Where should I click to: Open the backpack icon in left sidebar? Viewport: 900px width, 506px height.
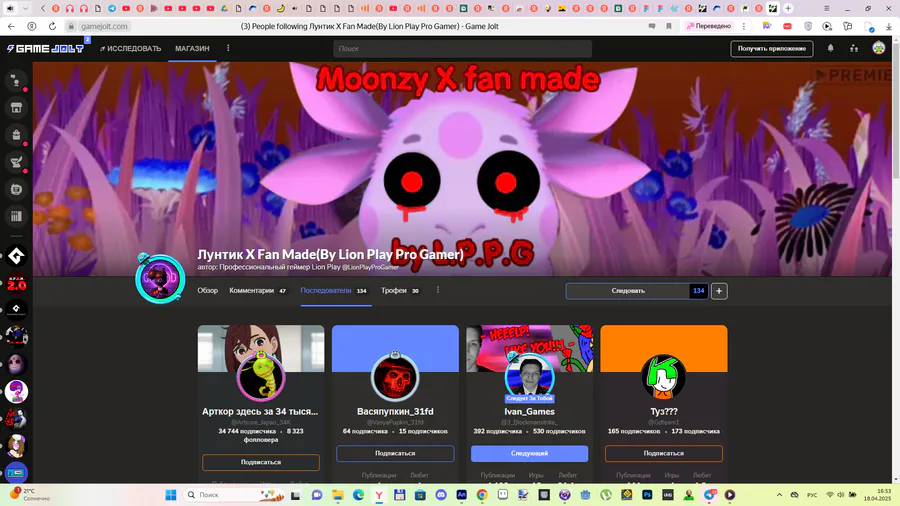click(x=16, y=135)
